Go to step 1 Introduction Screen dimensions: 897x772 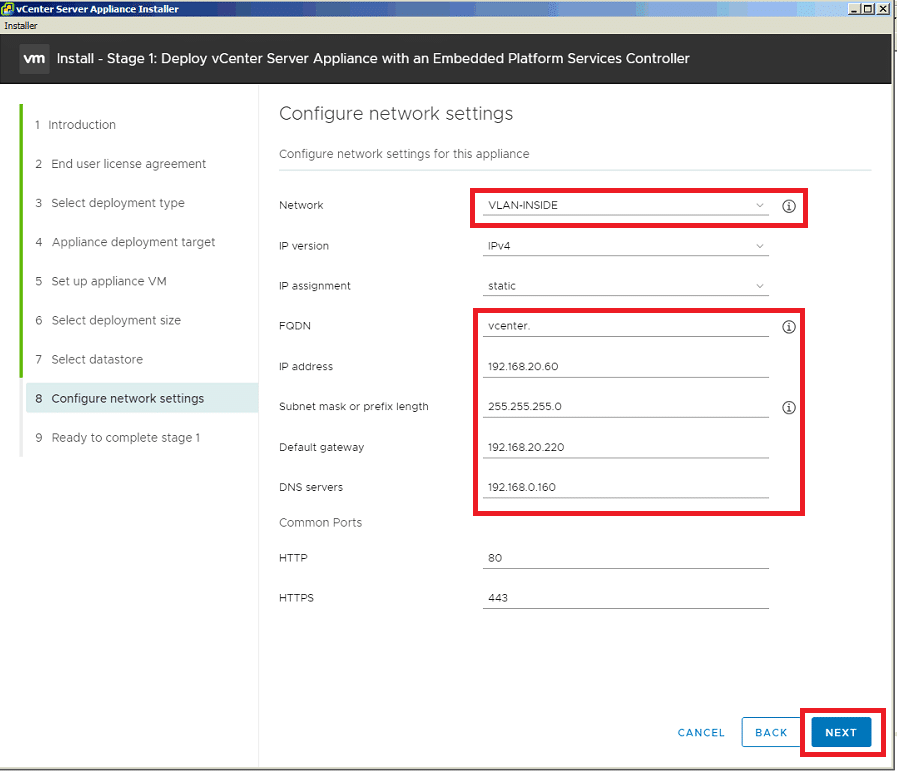click(76, 125)
